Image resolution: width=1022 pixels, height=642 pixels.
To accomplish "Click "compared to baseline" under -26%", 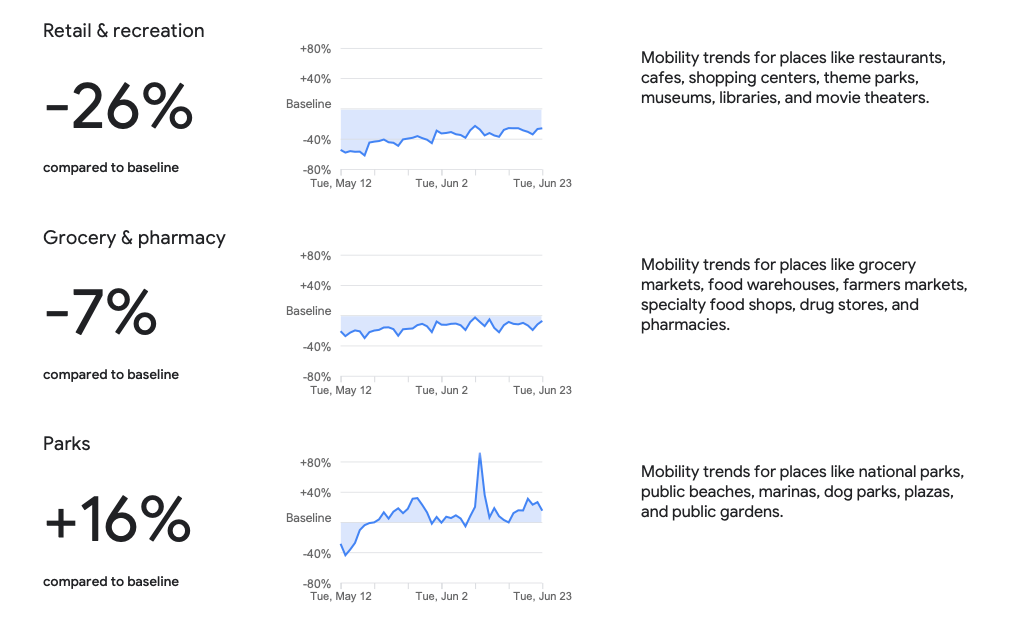I will pos(111,168).
